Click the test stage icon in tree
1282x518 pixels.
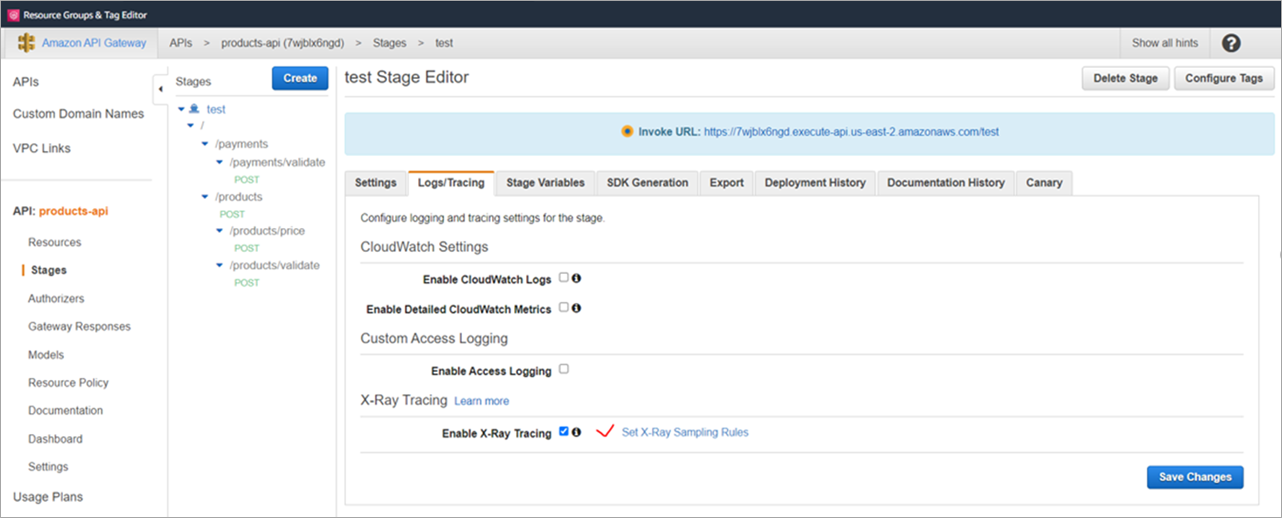194,108
